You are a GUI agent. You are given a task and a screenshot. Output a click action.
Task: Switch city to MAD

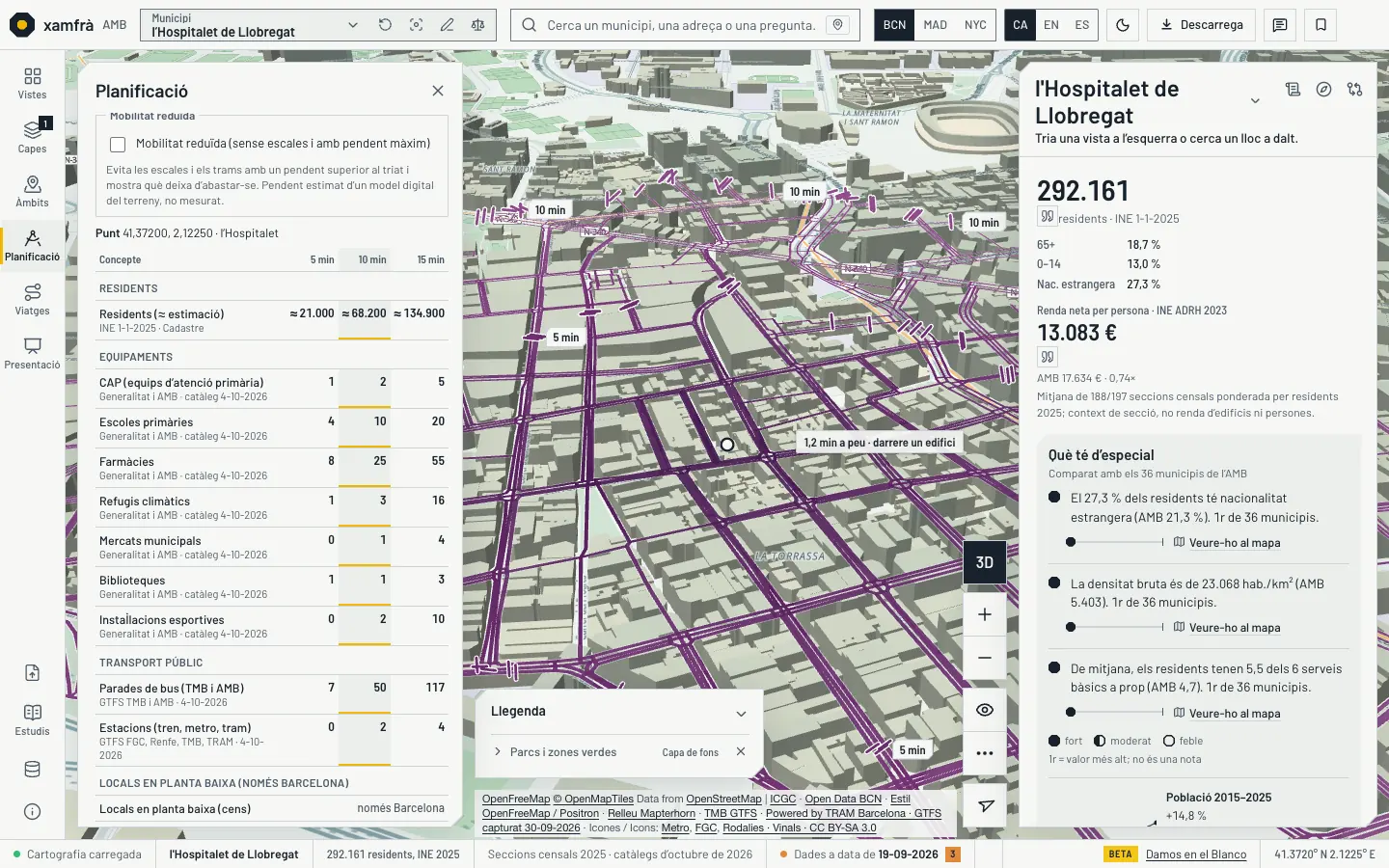(x=935, y=25)
